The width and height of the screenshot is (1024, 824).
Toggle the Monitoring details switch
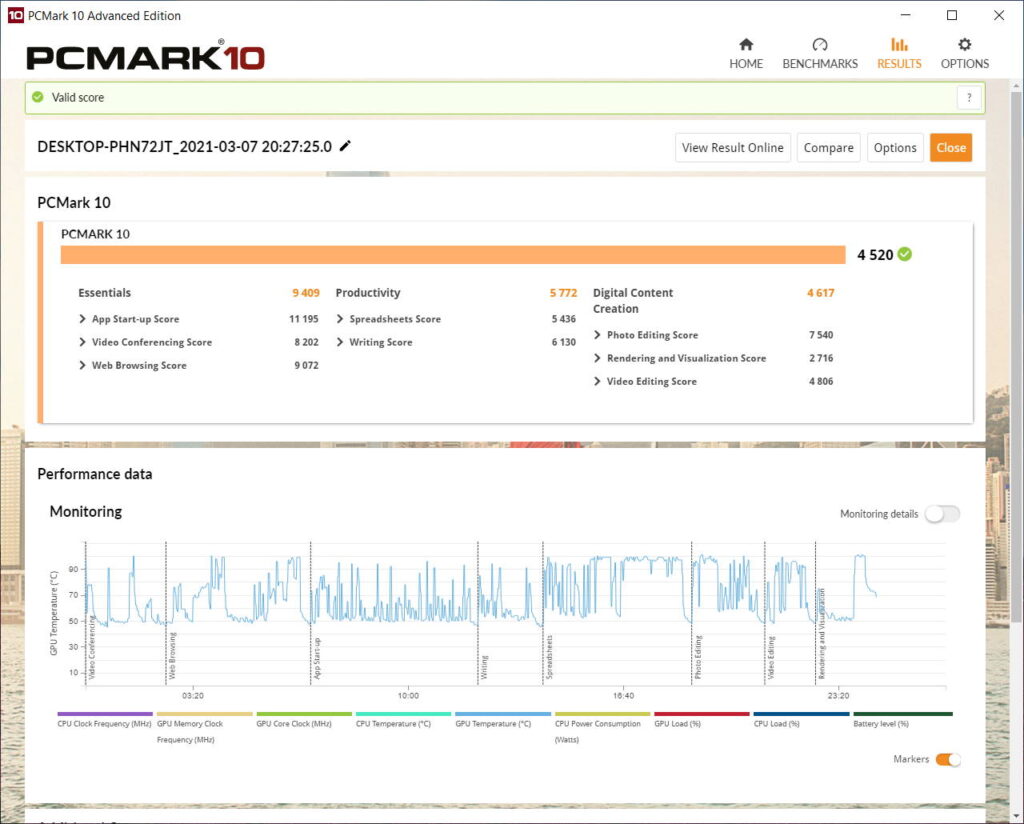[x=942, y=514]
